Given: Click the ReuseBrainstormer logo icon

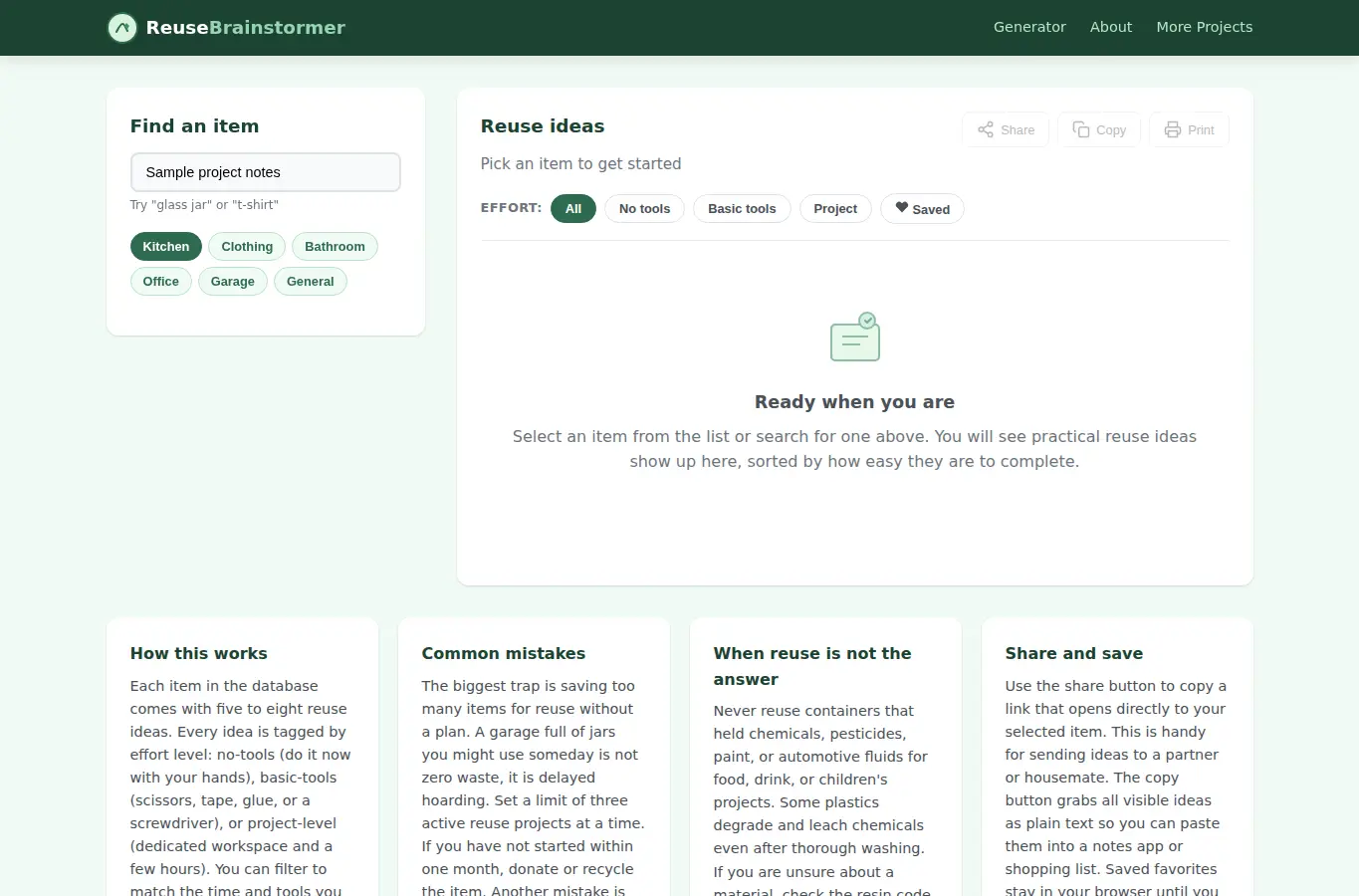Looking at the screenshot, I should (x=122, y=28).
